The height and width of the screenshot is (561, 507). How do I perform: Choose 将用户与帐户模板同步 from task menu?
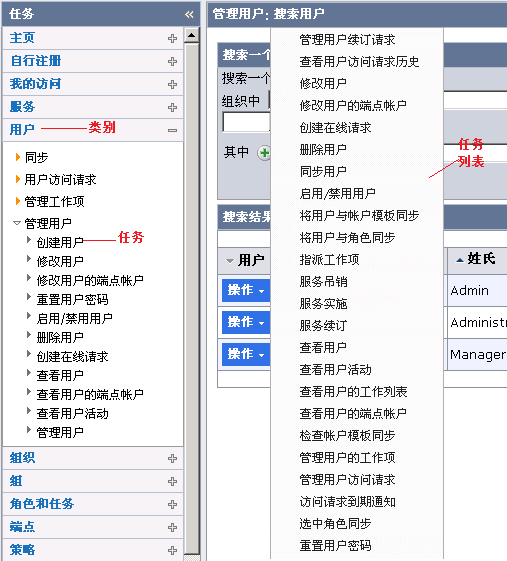coord(359,215)
